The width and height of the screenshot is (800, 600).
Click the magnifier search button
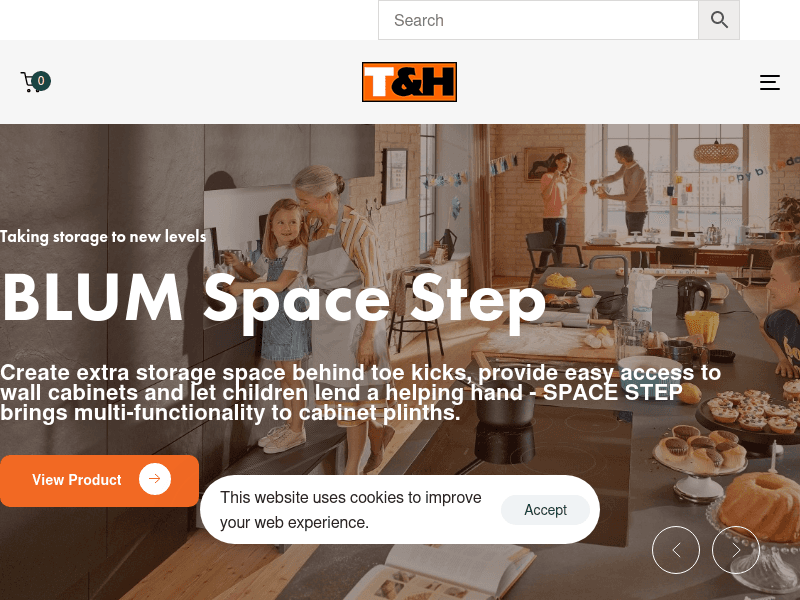tap(719, 20)
